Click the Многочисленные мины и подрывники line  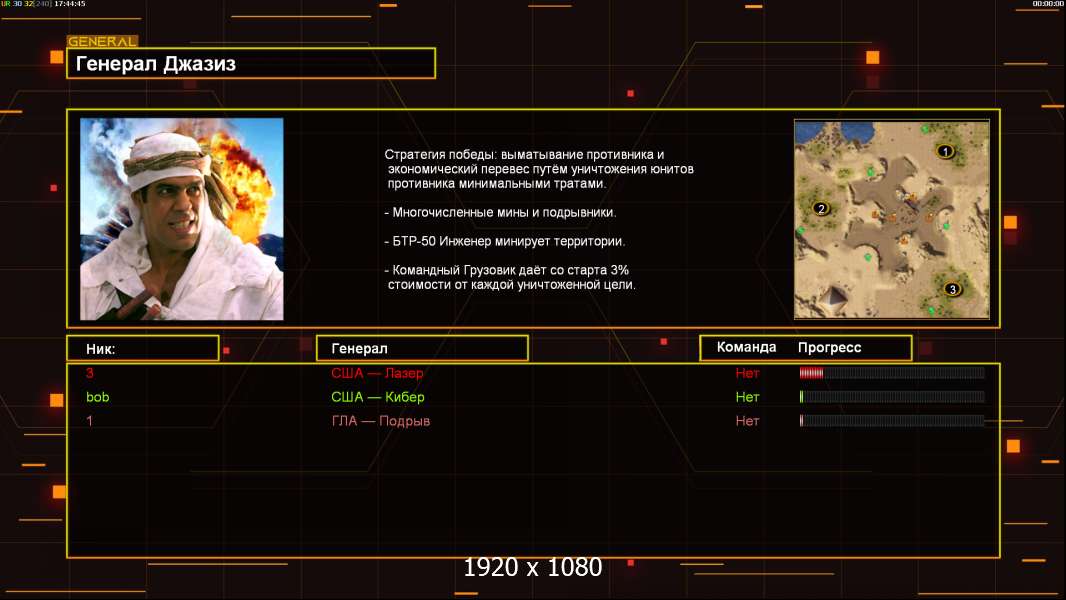pyautogui.click(x=500, y=212)
